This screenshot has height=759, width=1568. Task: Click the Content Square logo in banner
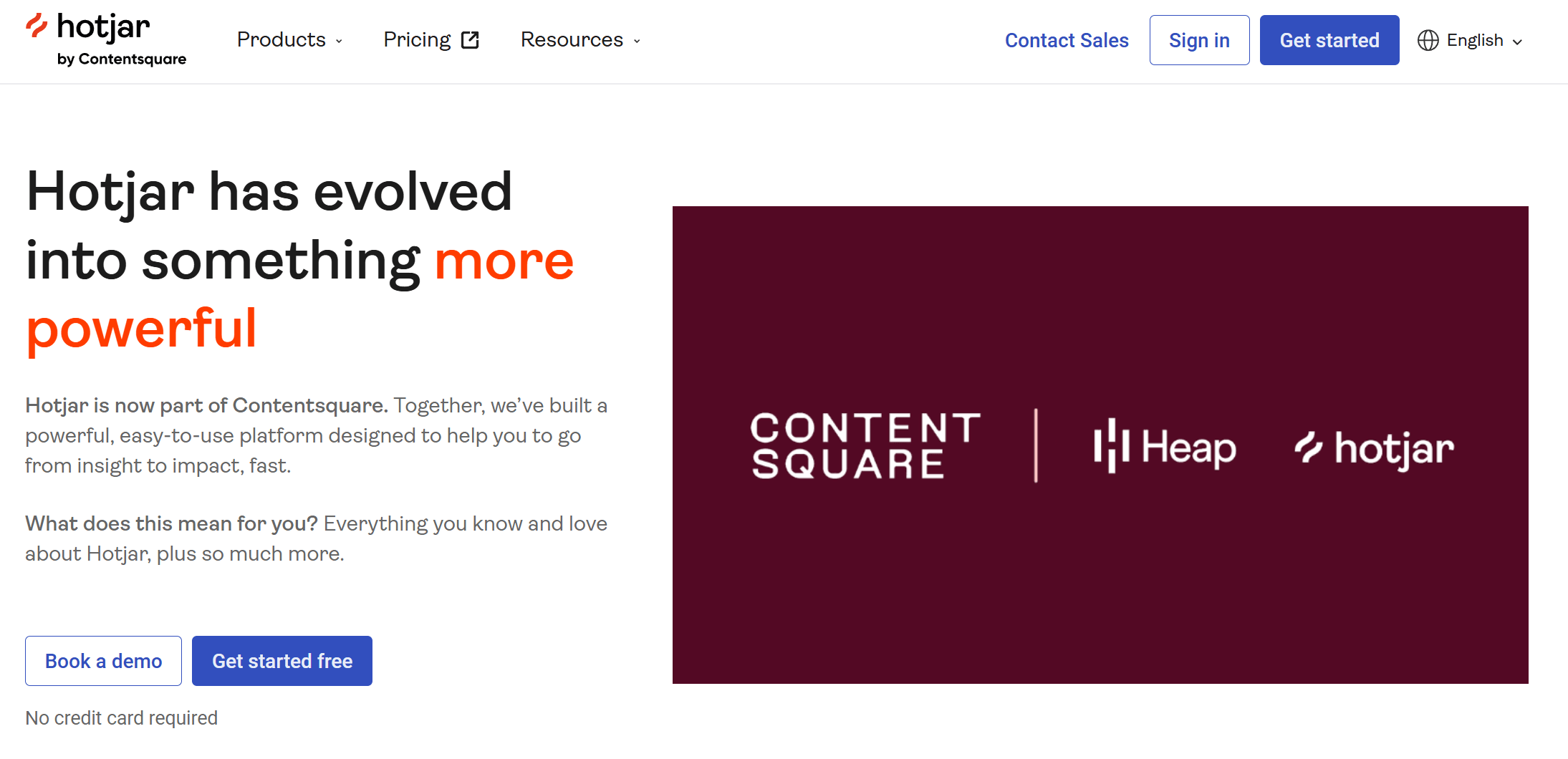865,445
